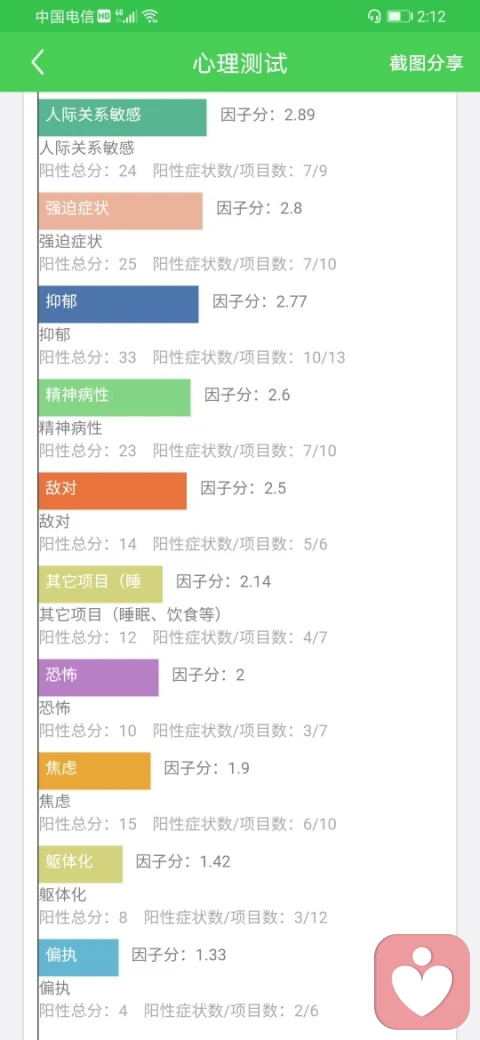Click the 因子分: 2.89 score text

tap(268, 114)
